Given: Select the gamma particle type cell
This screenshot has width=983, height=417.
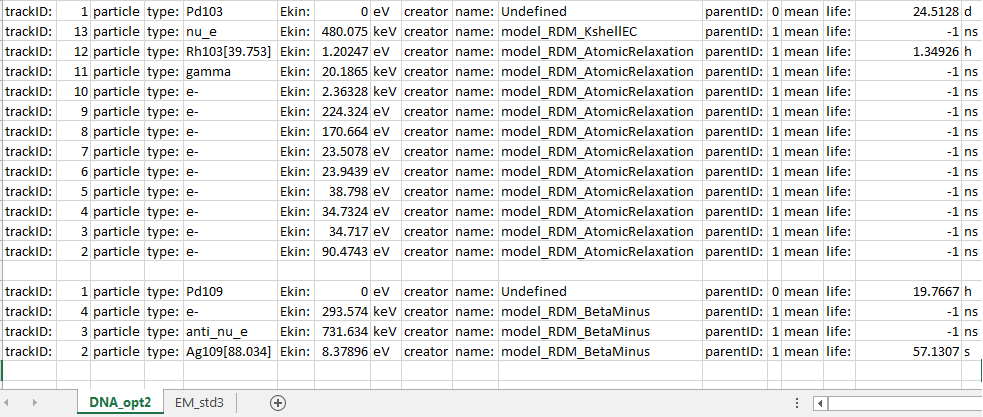Looking at the screenshot, I should 231,71.
